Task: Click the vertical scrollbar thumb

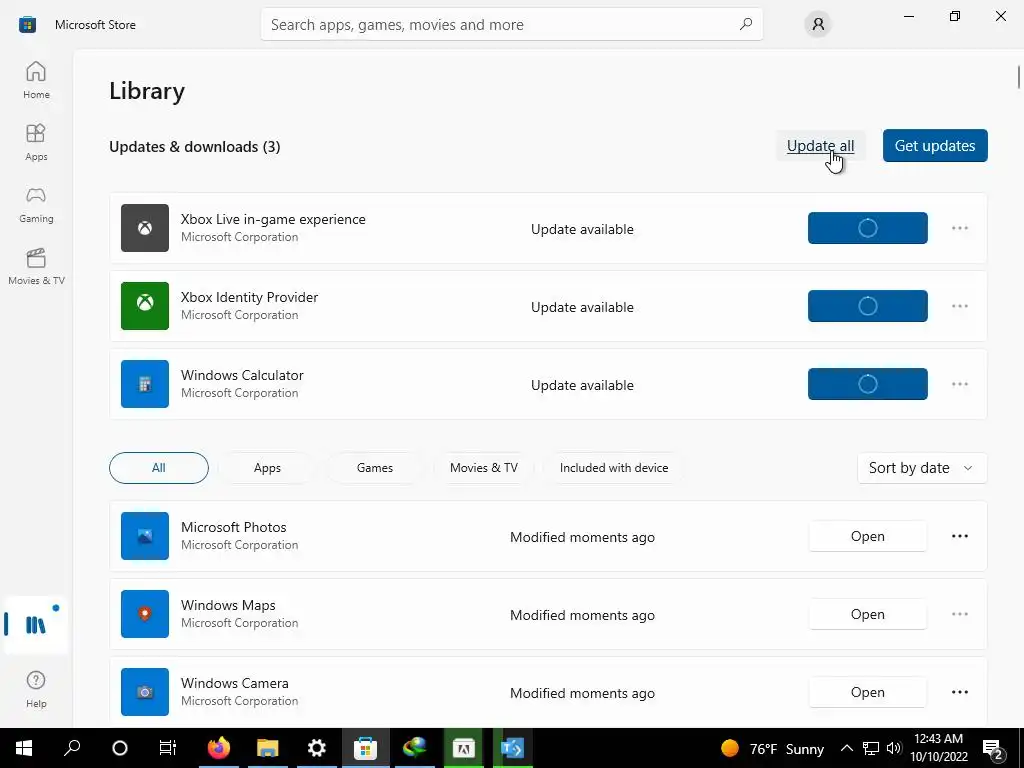Action: click(x=1018, y=76)
